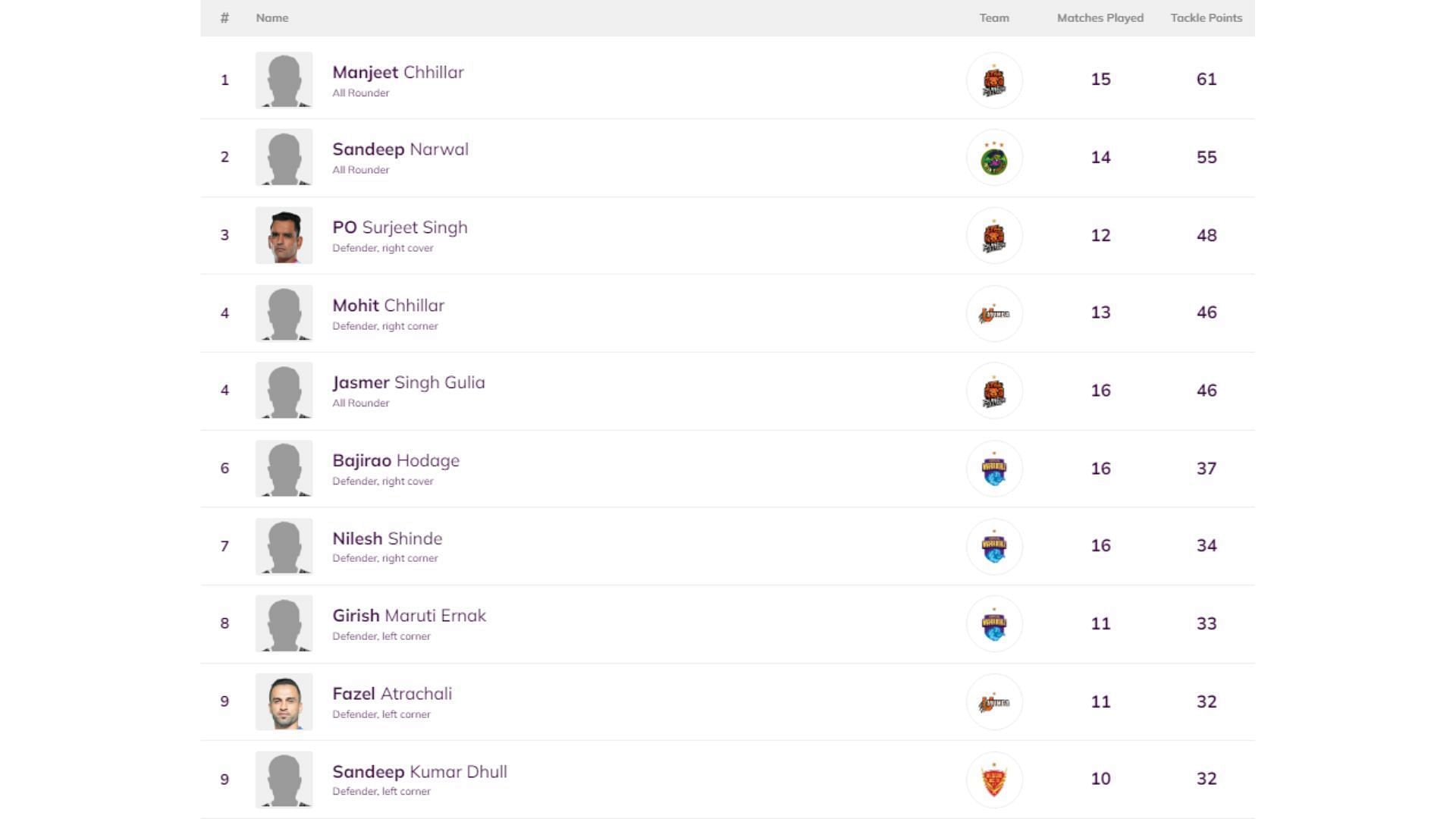Open PO Surjeet Singh's profile photo
The height and width of the screenshot is (819, 1456).
pos(284,236)
